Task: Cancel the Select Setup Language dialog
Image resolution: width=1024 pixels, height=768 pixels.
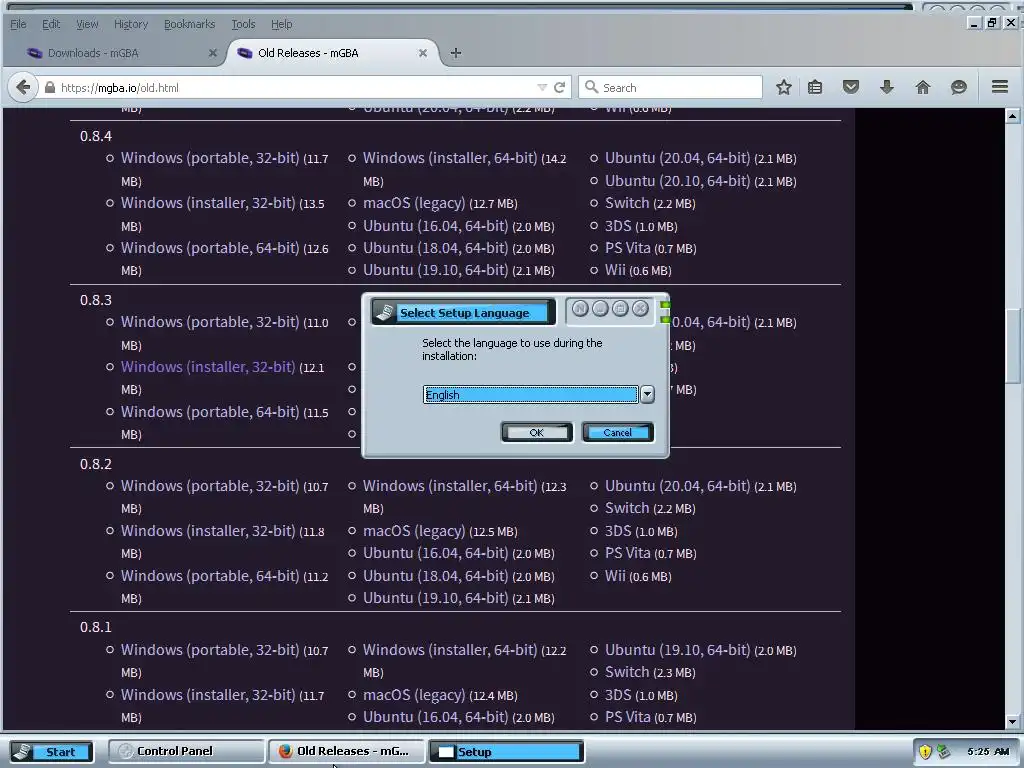Action: tap(618, 432)
